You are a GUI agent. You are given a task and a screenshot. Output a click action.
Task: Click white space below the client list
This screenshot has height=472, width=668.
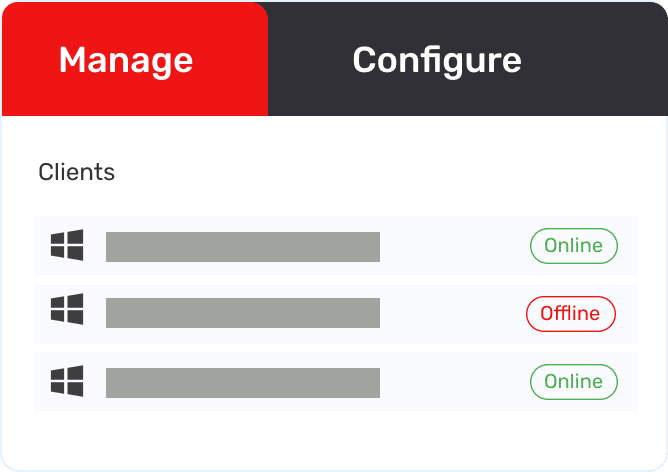[x=334, y=438]
